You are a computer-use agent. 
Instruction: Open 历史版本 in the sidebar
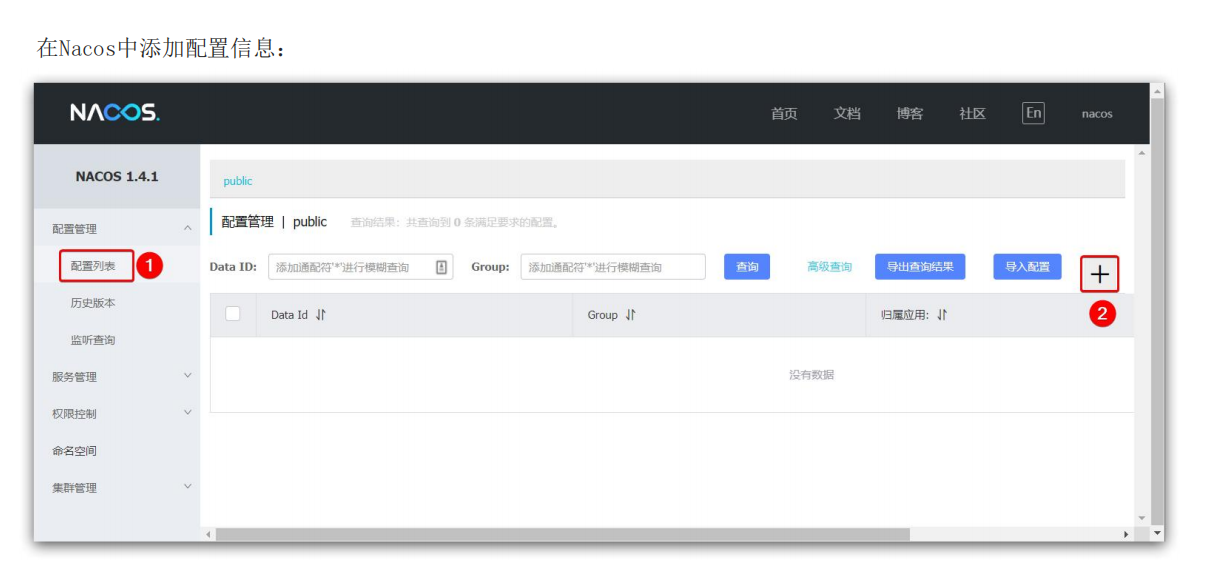click(93, 303)
